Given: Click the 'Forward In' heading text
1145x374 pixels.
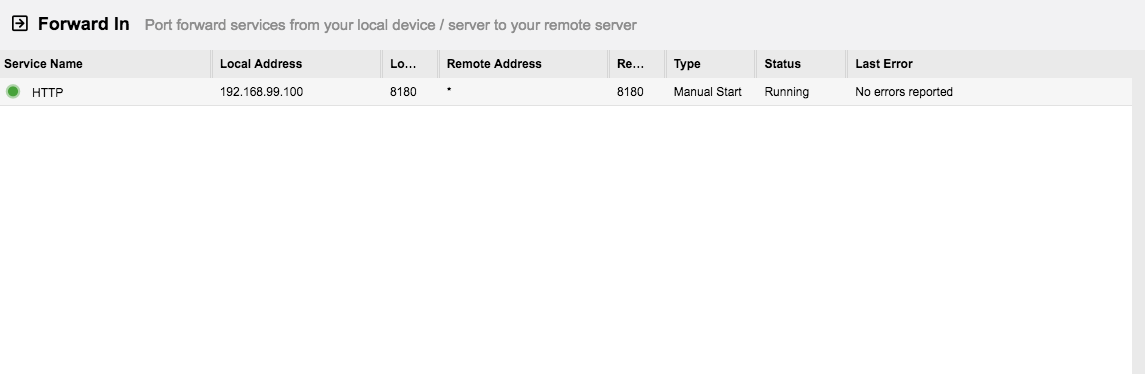Looking at the screenshot, I should (83, 24).
